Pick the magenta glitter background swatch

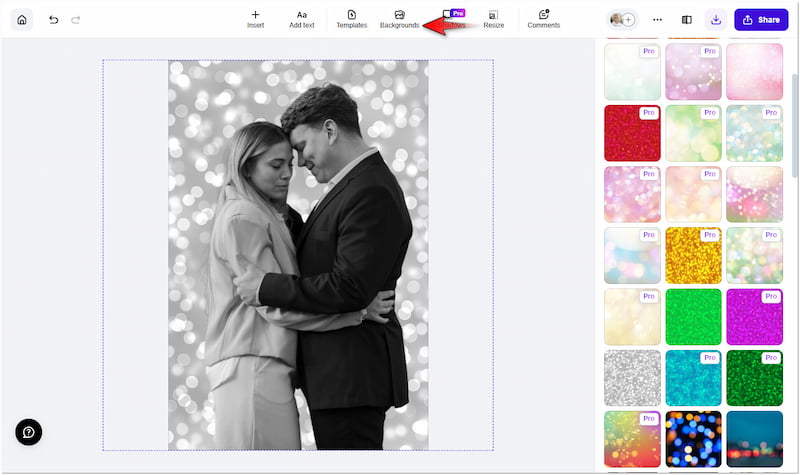754,316
